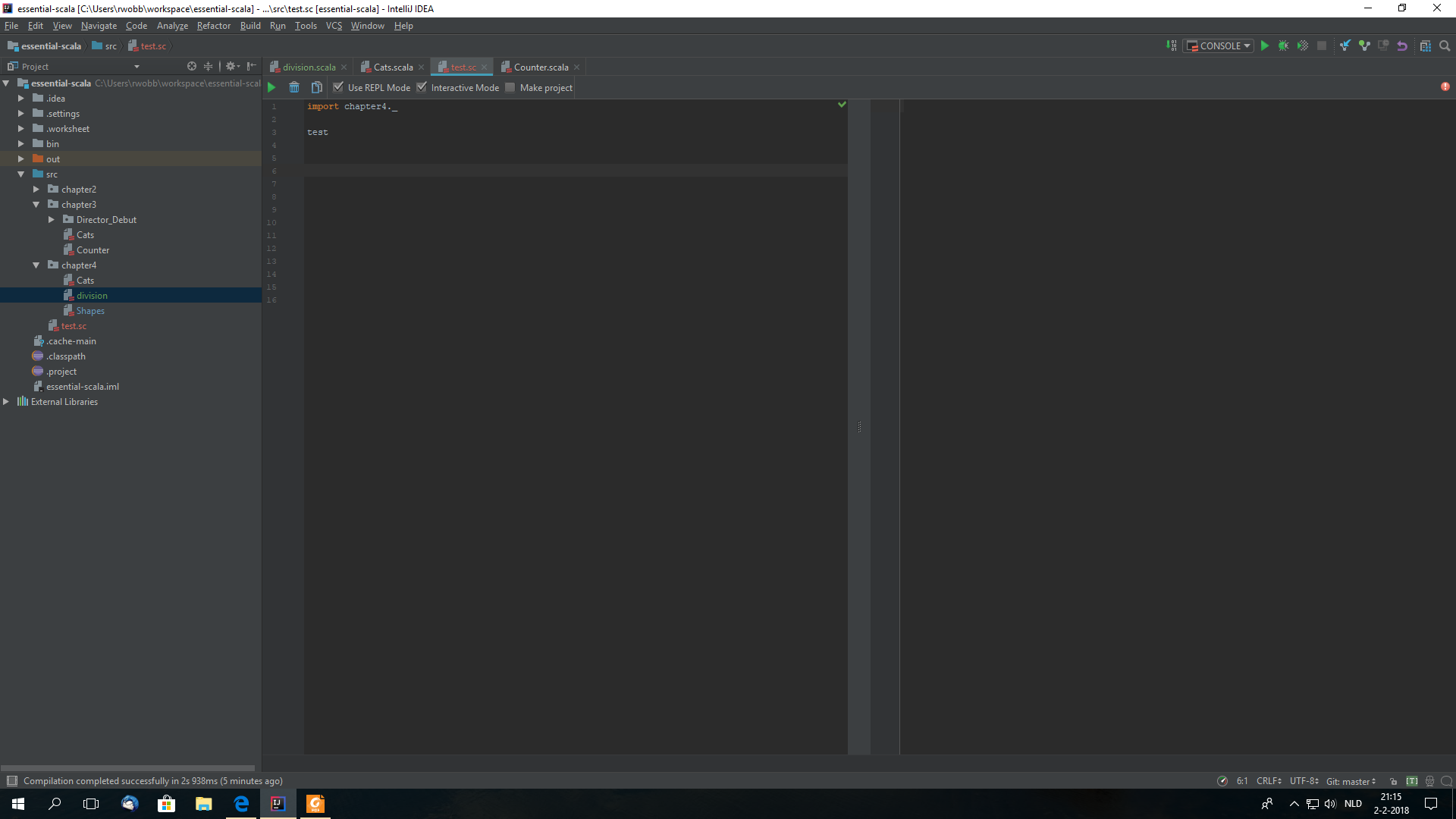Open the CONSOLE run configuration dropdown
This screenshot has width=1456, height=819.
click(x=1219, y=45)
